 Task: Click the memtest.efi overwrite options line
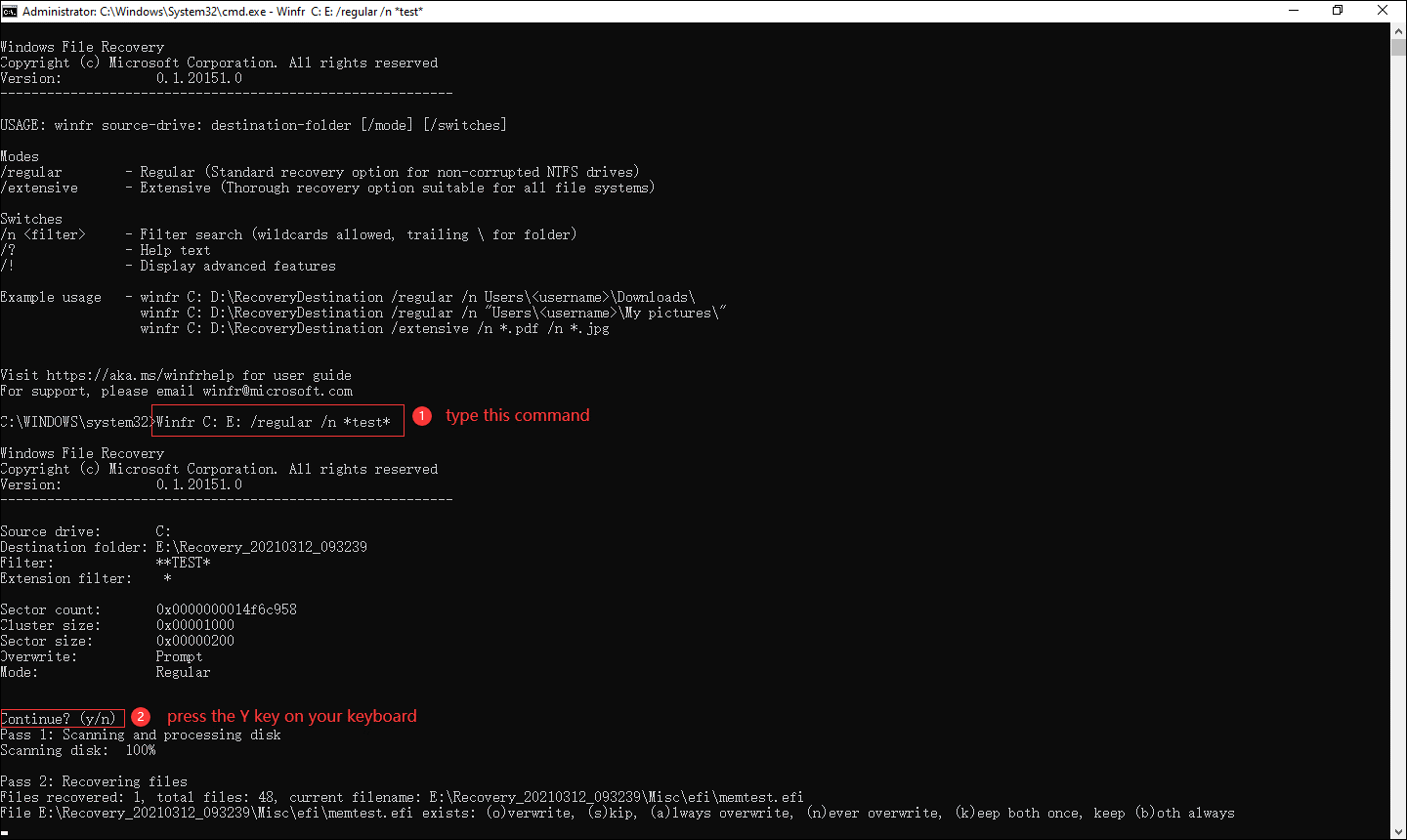click(616, 813)
